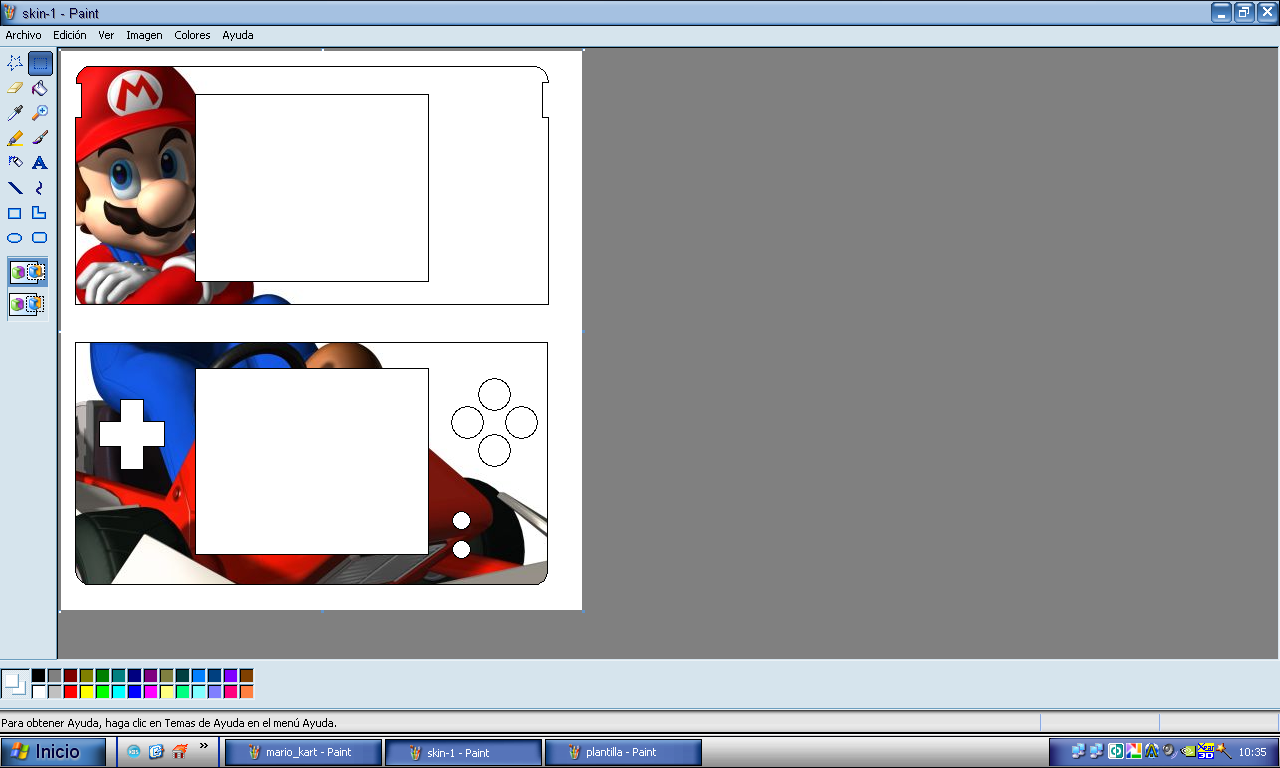
Task: Select the Text tool
Action: click(x=40, y=163)
